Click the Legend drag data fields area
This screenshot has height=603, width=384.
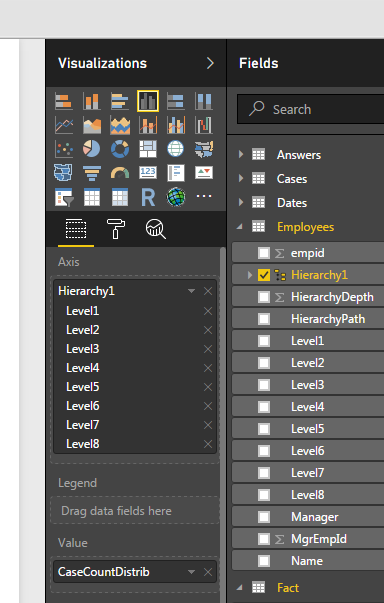pos(135,511)
